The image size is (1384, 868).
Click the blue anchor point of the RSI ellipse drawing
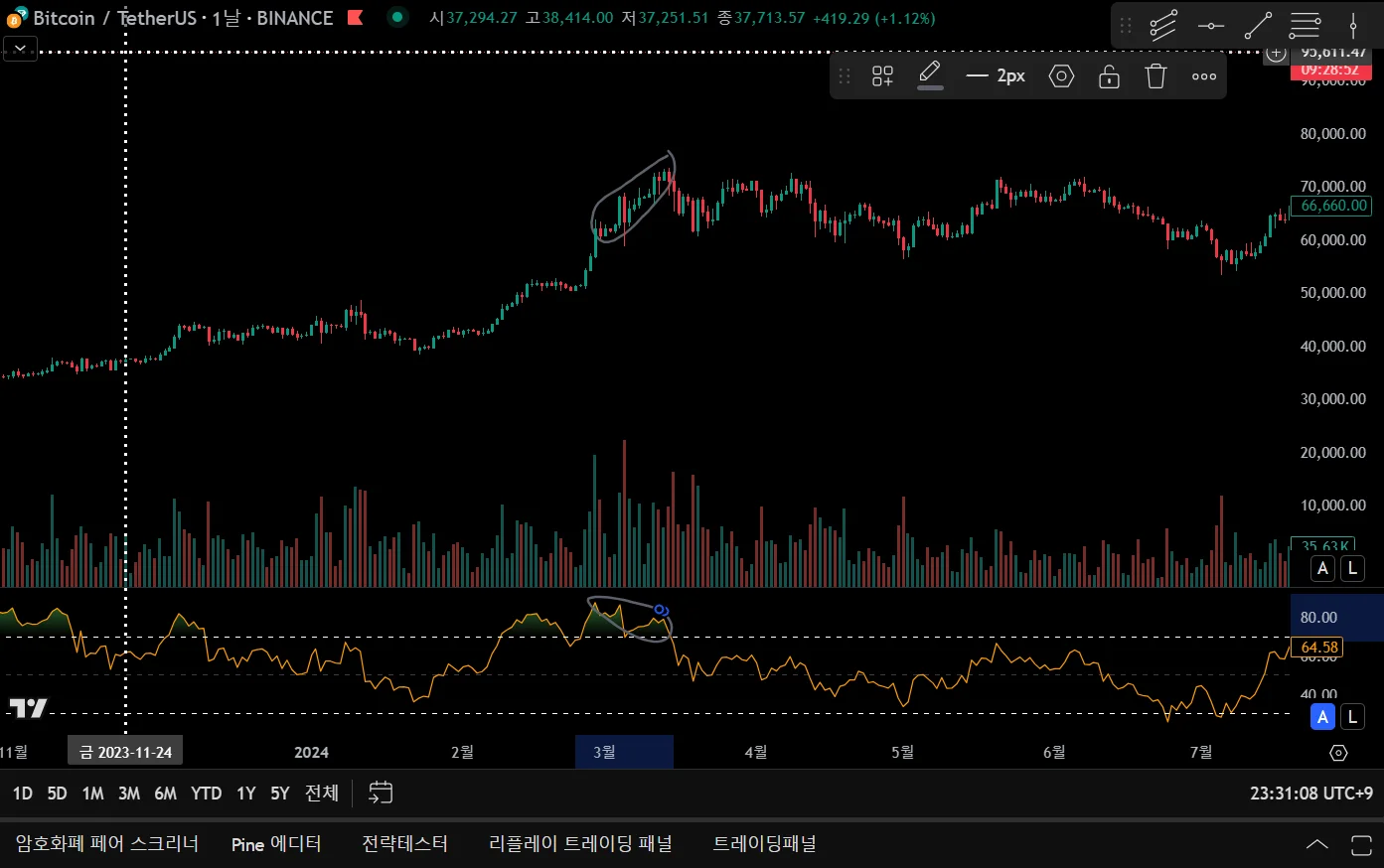click(x=661, y=610)
